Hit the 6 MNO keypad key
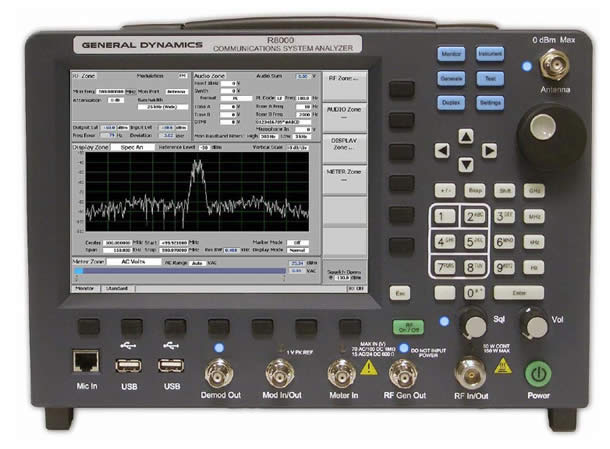The height and width of the screenshot is (449, 610). (x=504, y=242)
